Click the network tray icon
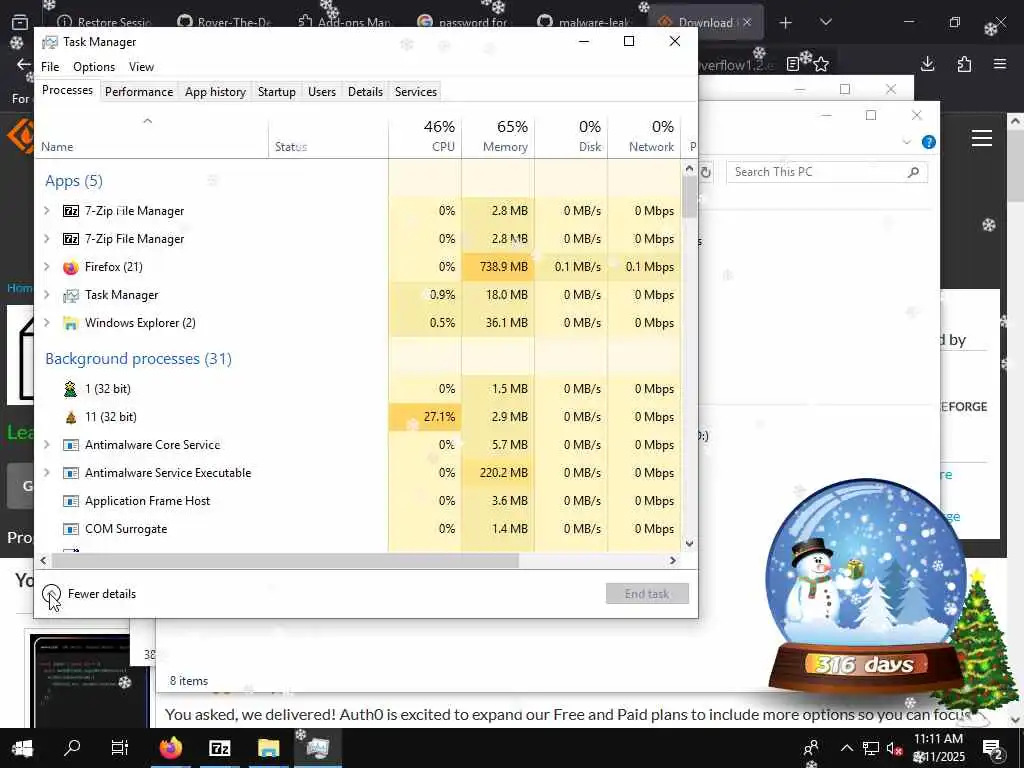 click(x=871, y=748)
